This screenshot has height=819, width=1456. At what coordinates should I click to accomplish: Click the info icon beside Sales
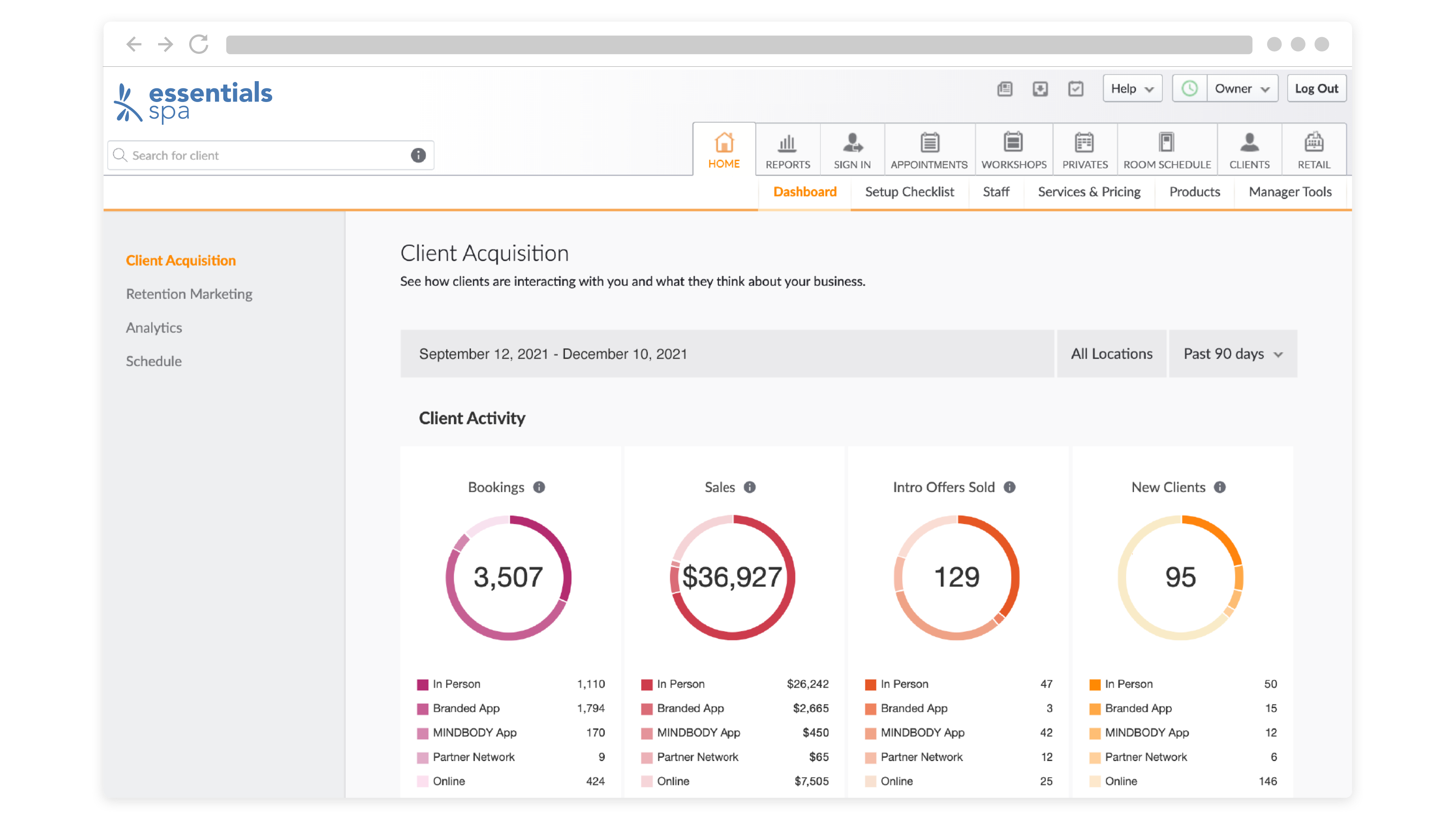750,487
